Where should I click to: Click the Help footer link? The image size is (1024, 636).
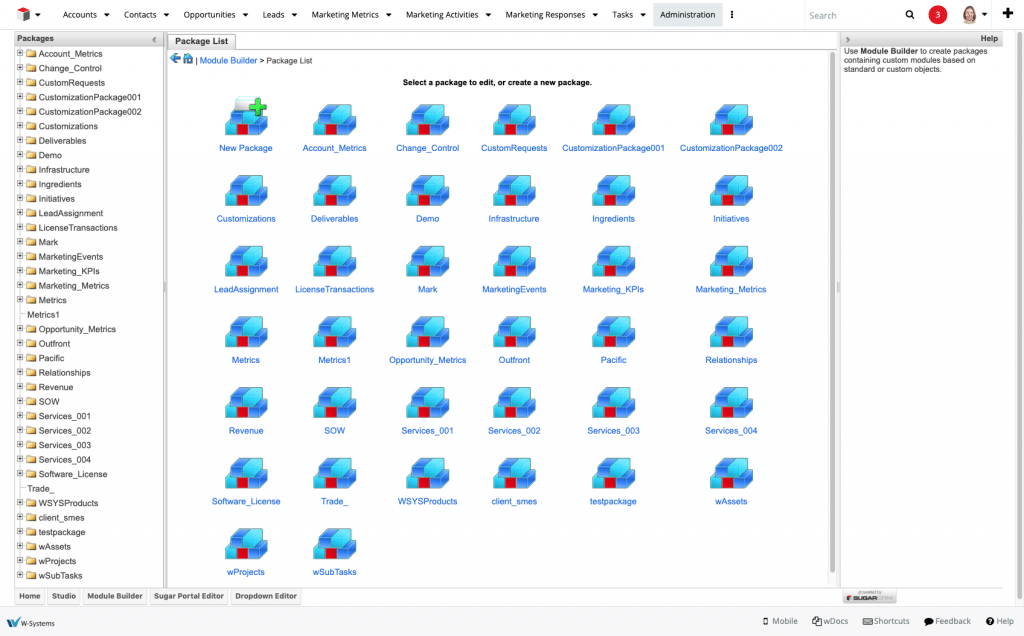1000,621
